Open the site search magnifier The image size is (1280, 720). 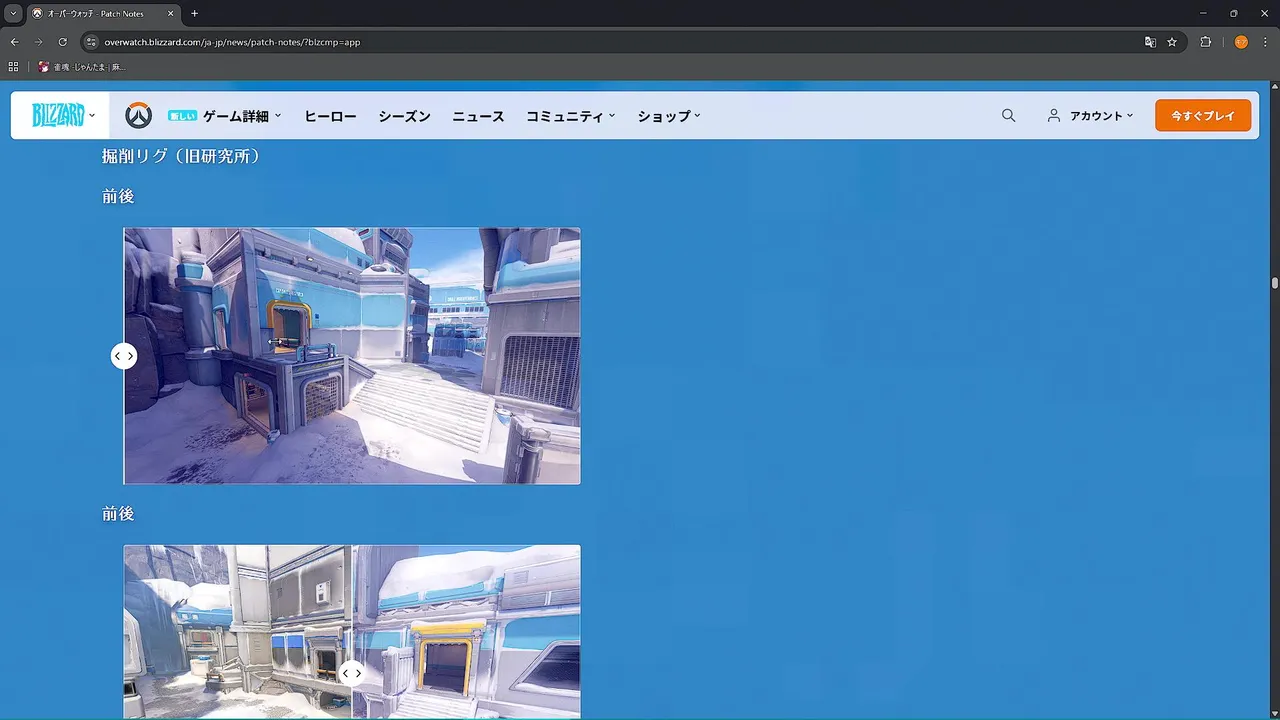click(x=1008, y=116)
